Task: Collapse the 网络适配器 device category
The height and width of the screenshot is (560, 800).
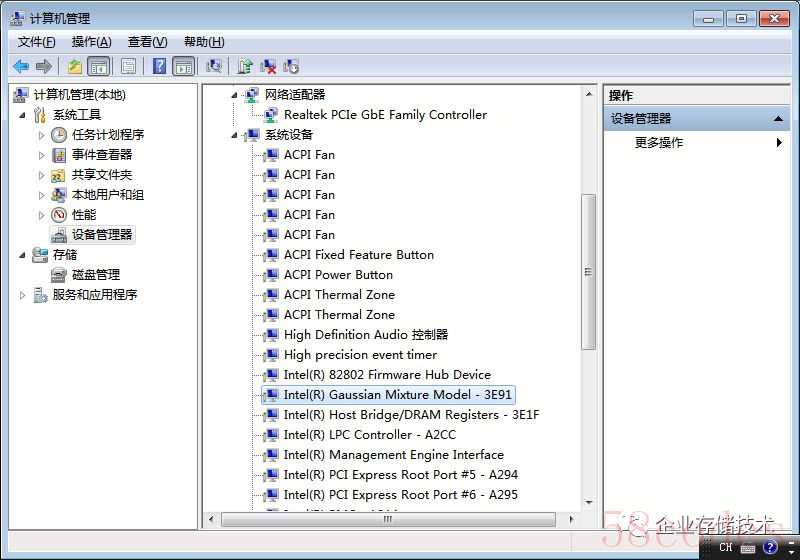Action: pyautogui.click(x=234, y=95)
